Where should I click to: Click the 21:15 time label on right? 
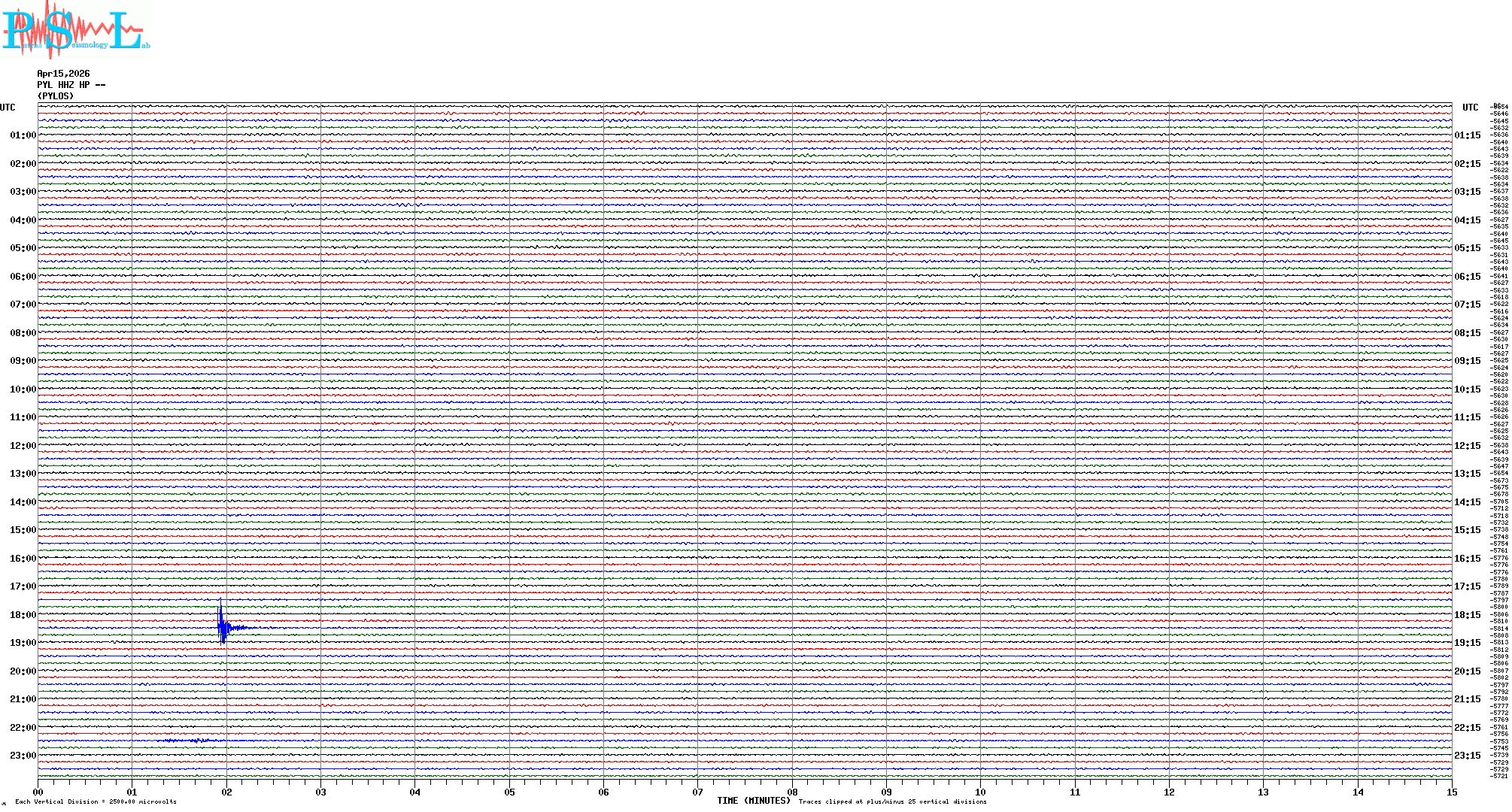click(x=1467, y=699)
